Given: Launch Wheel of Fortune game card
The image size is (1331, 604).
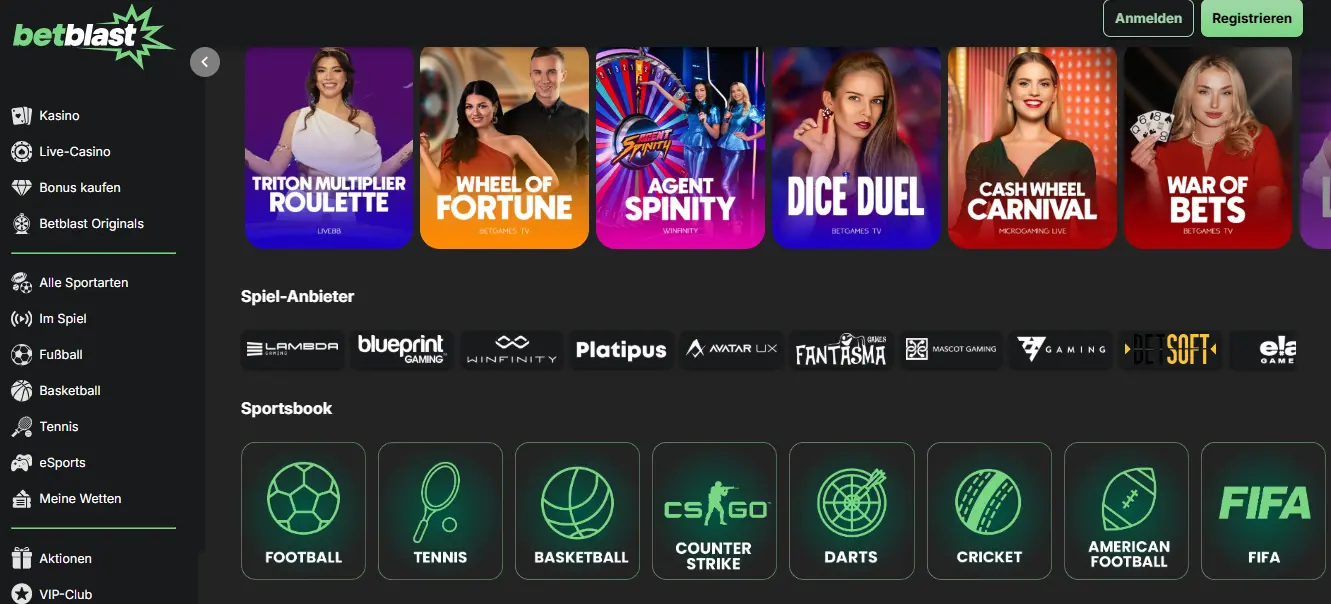Looking at the screenshot, I should [x=504, y=147].
